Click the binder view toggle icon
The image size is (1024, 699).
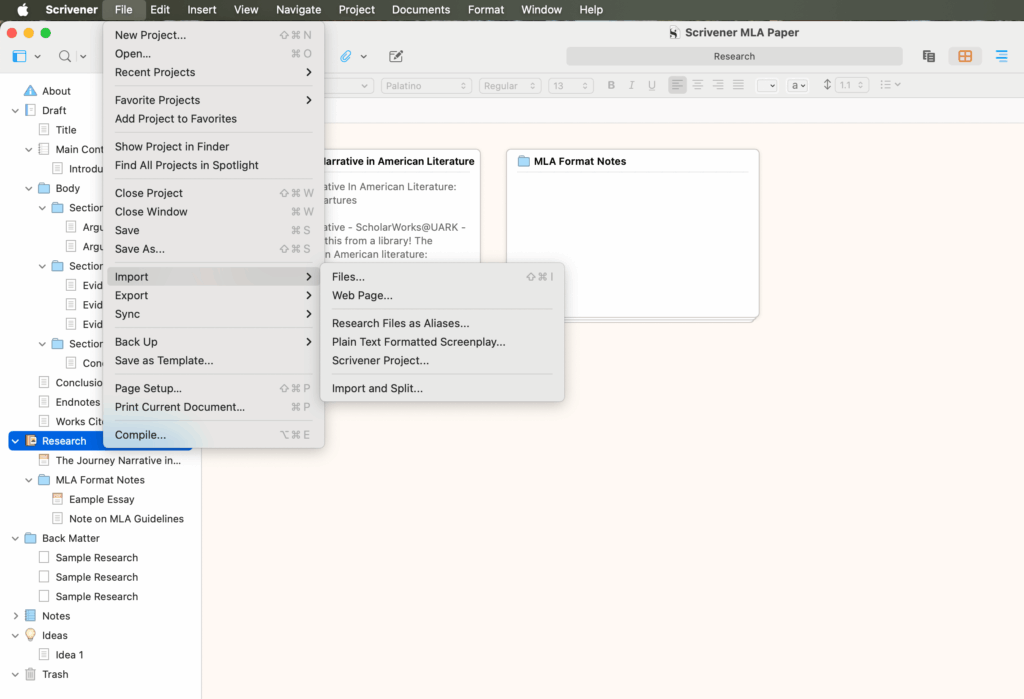(20, 56)
